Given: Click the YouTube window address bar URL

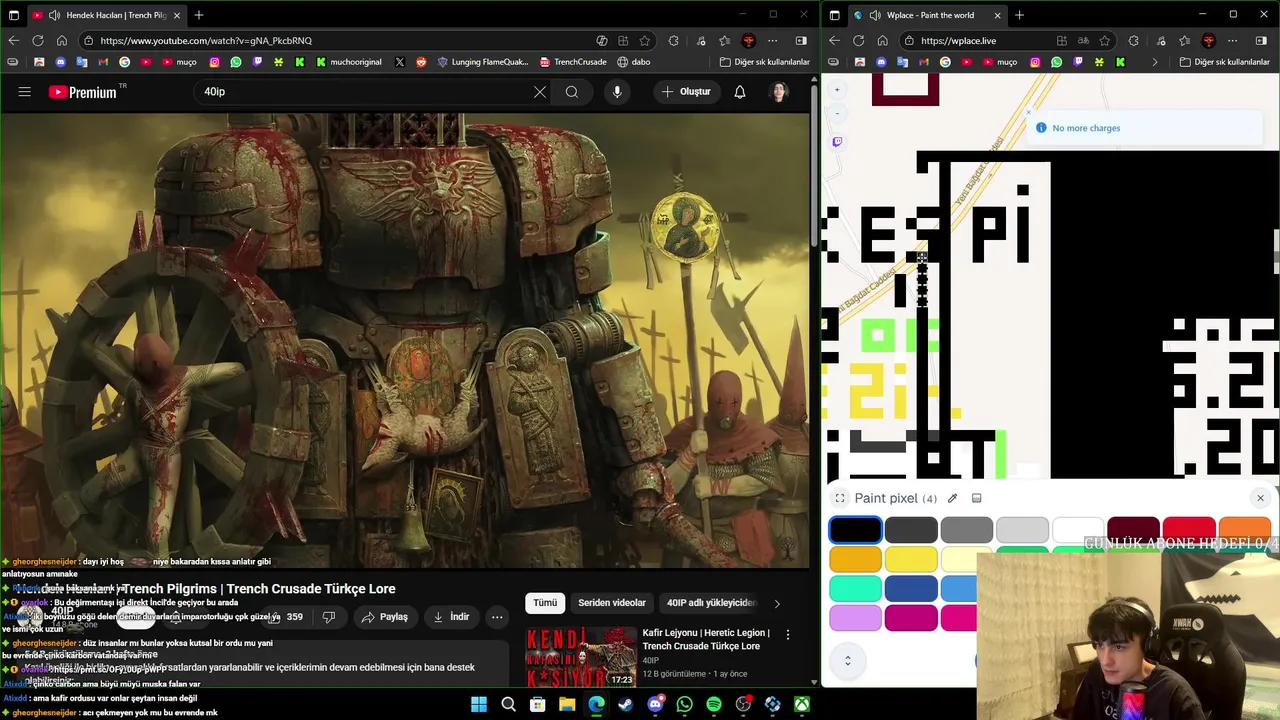Looking at the screenshot, I should pyautogui.click(x=206, y=41).
